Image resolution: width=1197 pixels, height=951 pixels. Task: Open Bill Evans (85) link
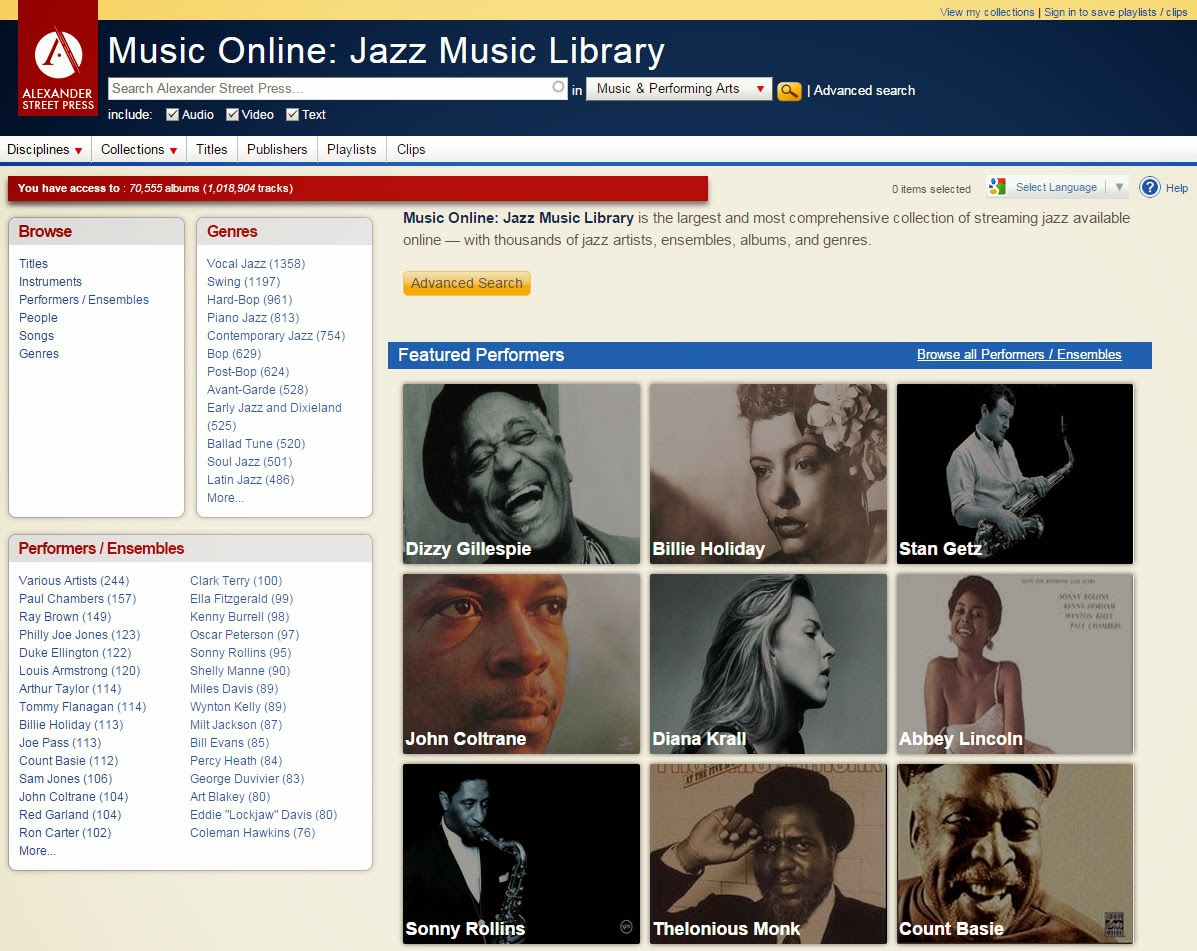point(229,743)
